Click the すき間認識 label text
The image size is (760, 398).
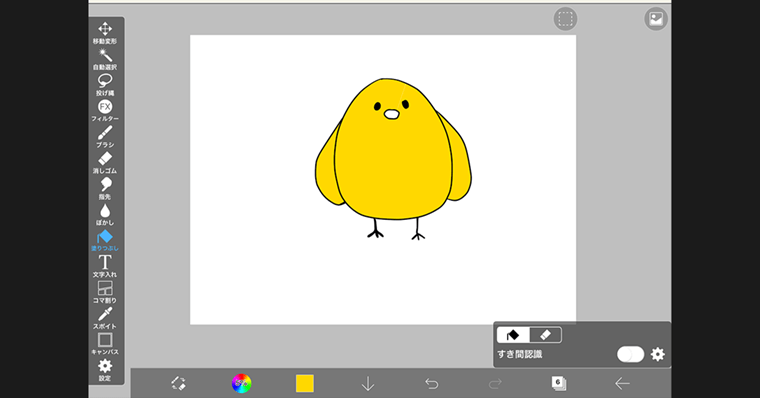point(520,354)
